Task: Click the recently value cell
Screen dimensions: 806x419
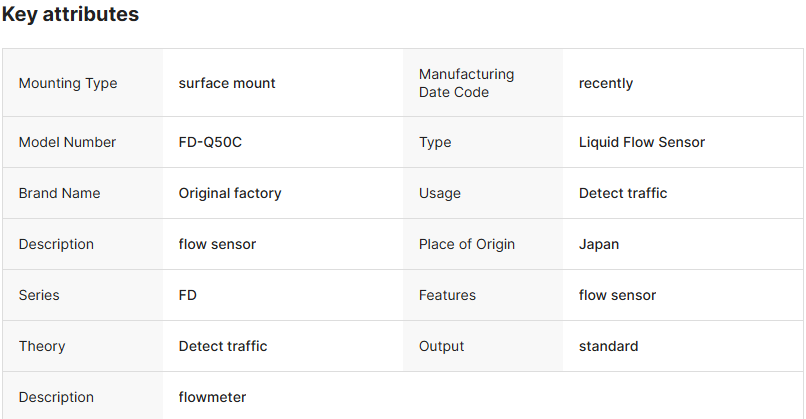Action: [606, 83]
